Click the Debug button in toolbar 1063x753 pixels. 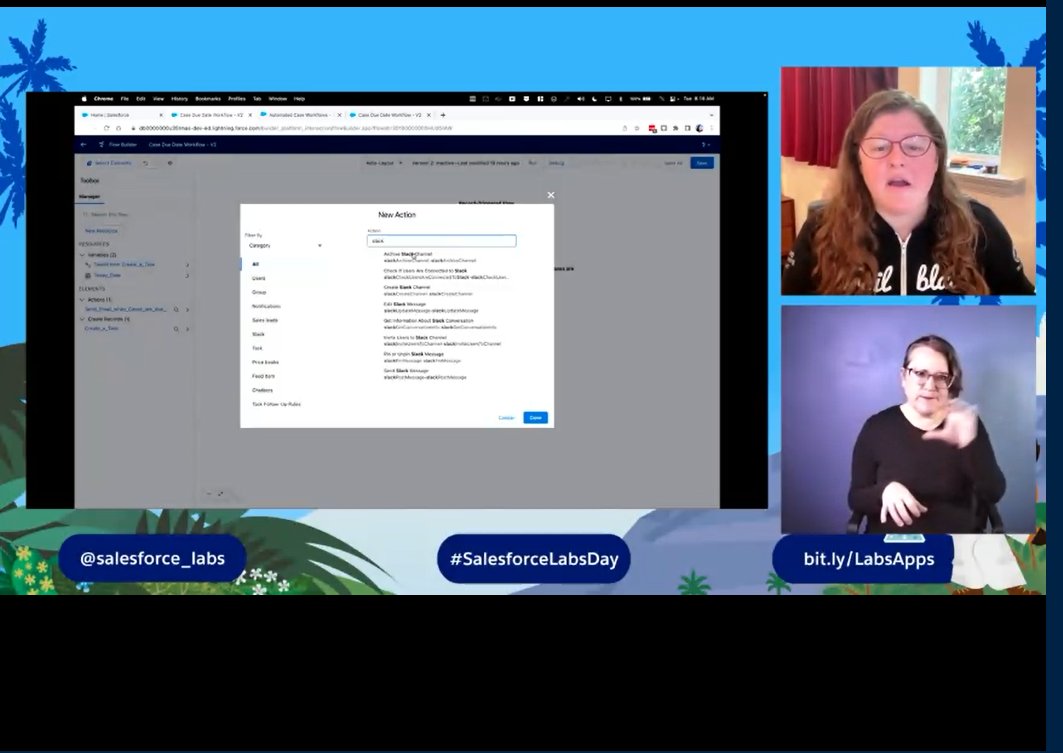tap(556, 163)
